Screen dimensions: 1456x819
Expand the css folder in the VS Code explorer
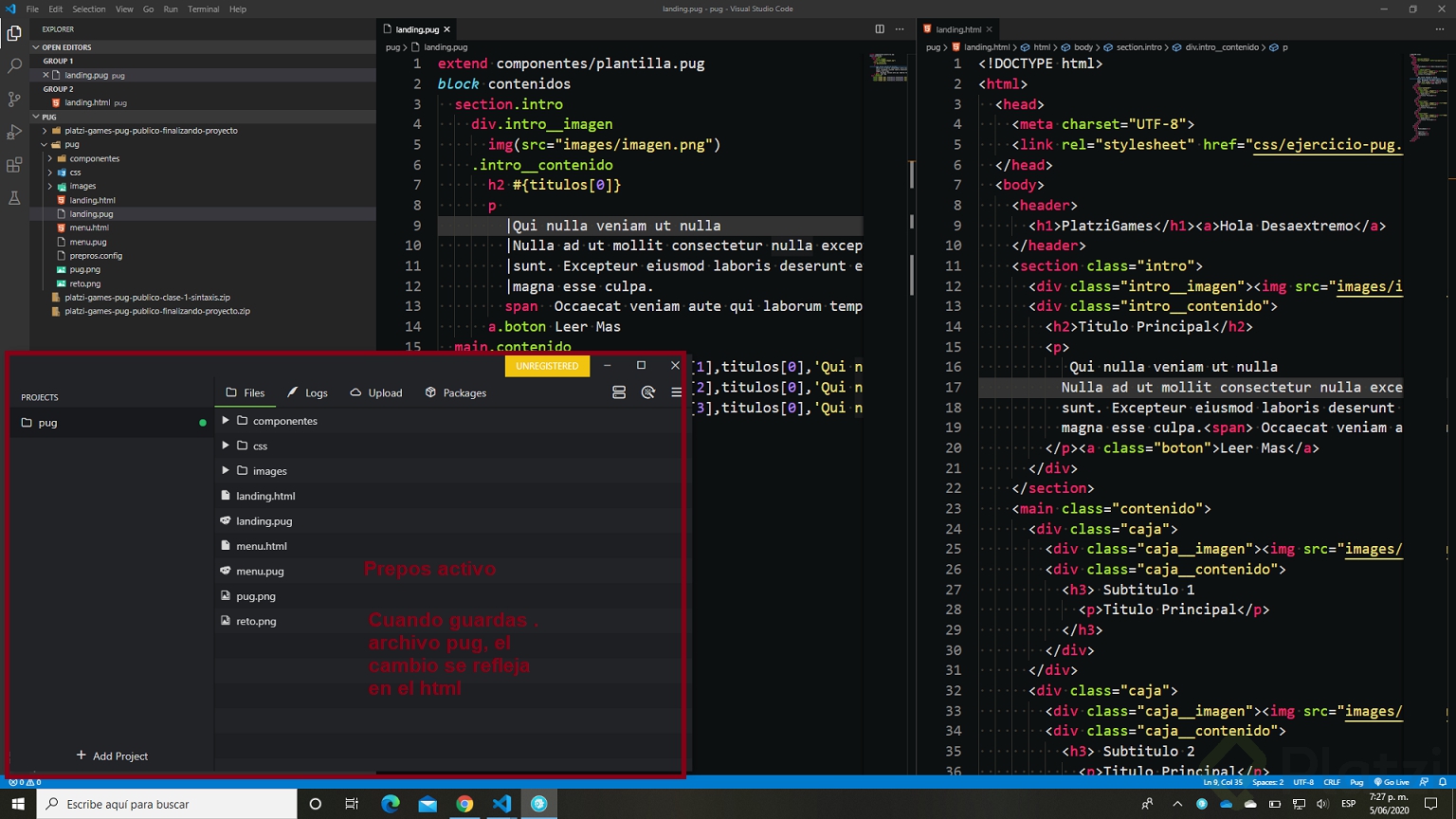(x=75, y=173)
